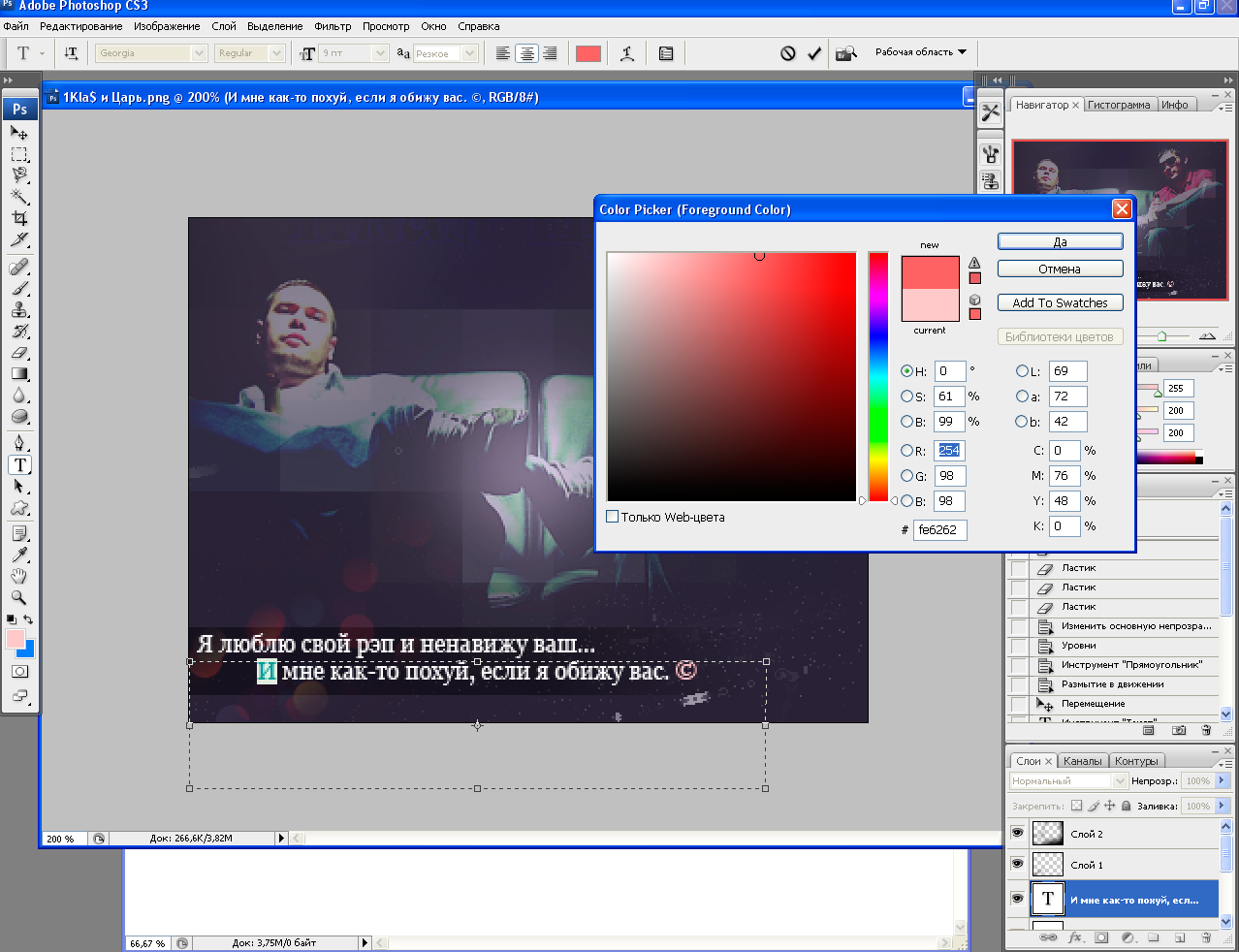This screenshot has width=1239, height=952.
Task: Select the Magic Wand tool
Action: tap(19, 197)
